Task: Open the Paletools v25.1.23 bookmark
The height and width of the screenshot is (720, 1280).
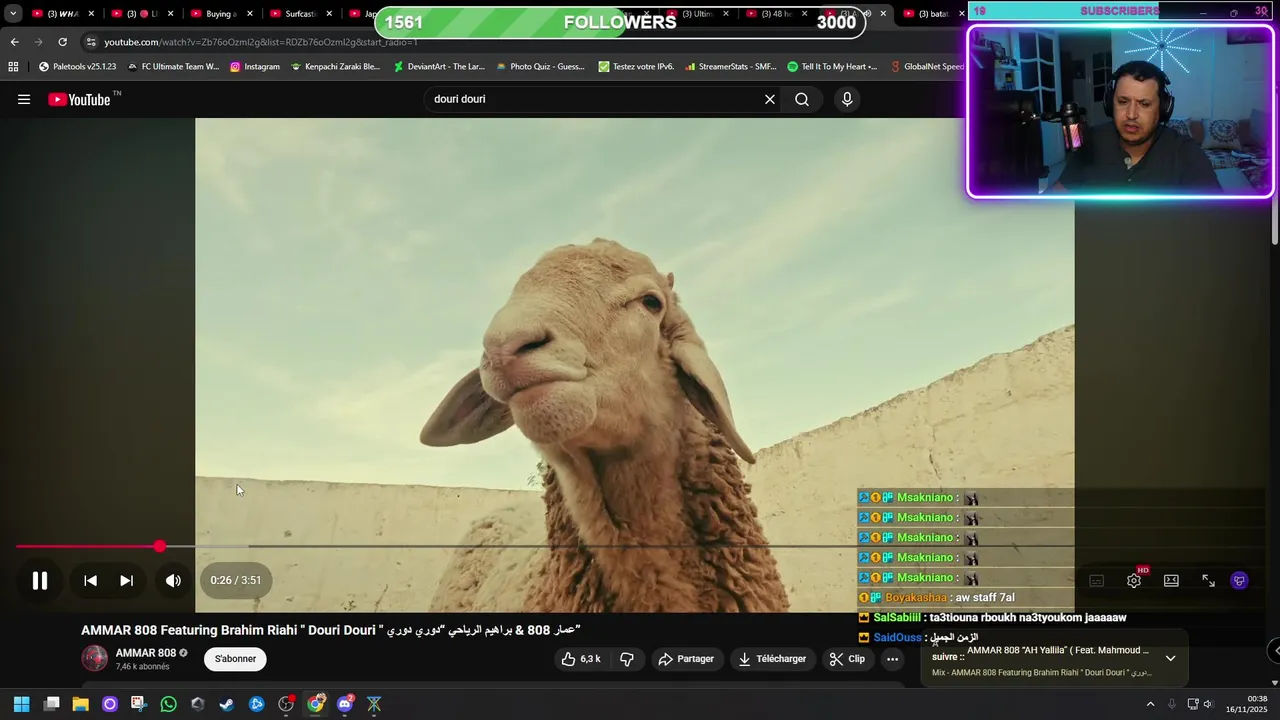Action: coord(77,67)
